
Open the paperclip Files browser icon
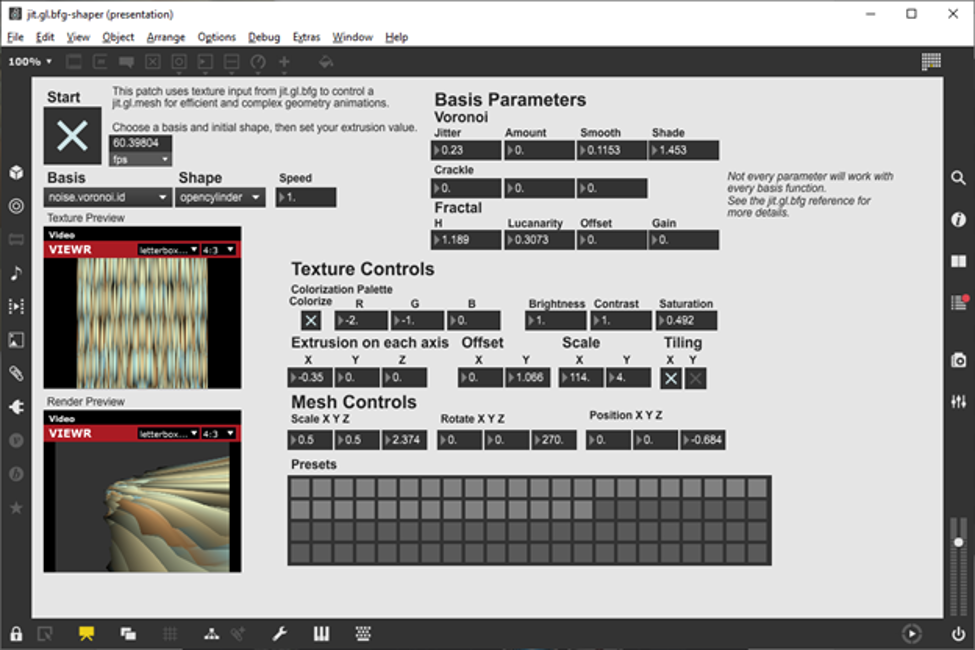(x=16, y=373)
